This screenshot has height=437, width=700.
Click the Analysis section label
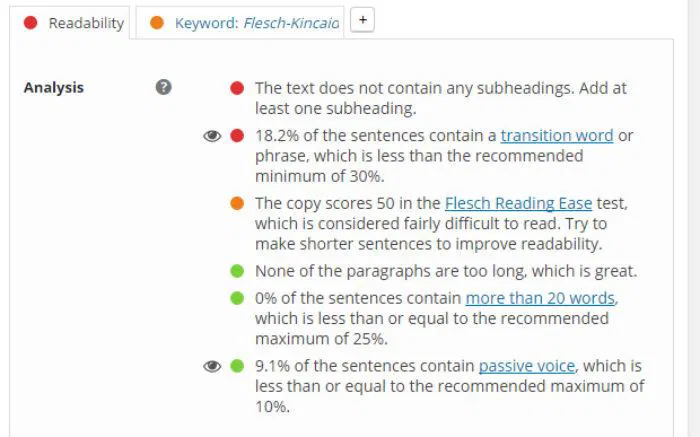tap(53, 88)
